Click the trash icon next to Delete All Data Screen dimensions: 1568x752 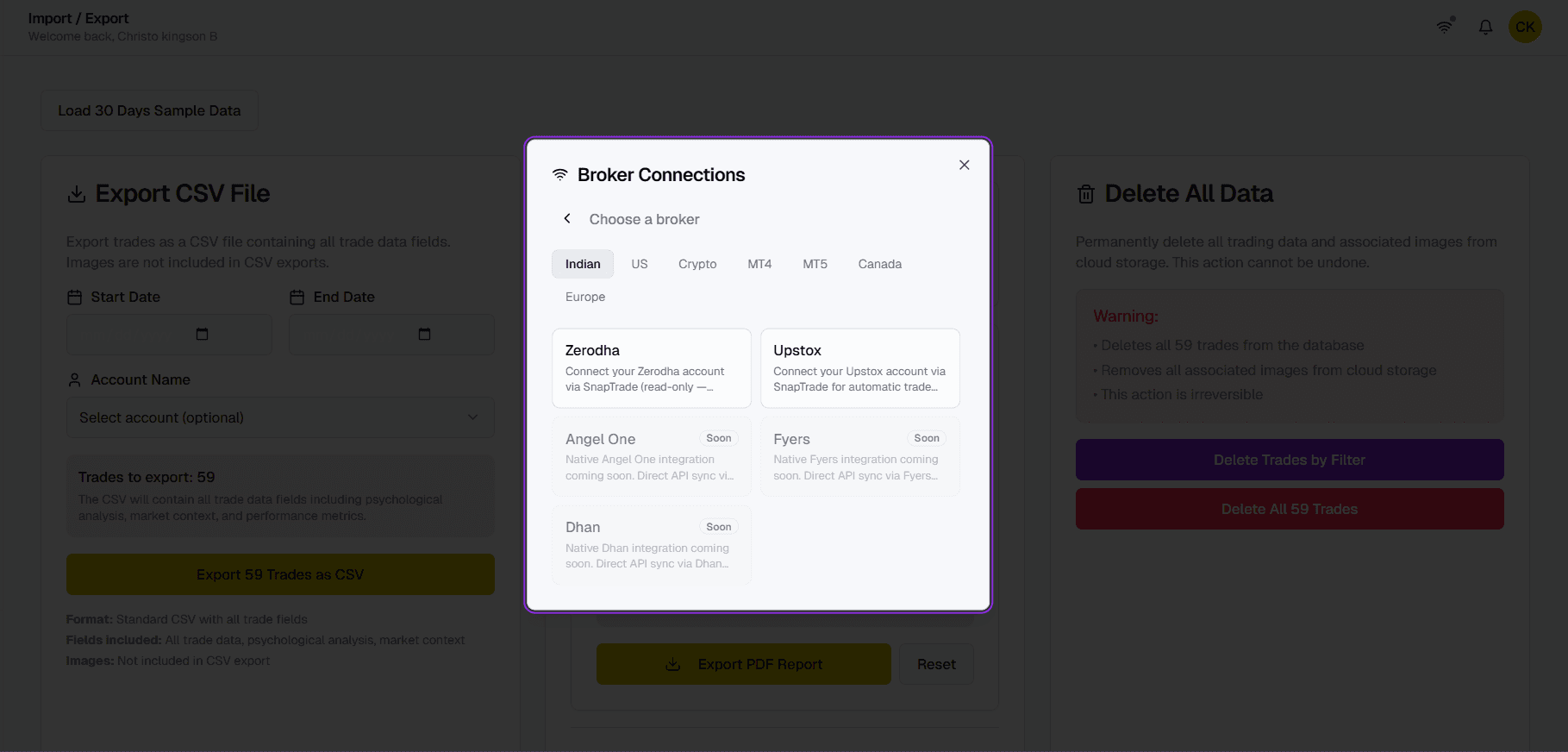pos(1086,193)
